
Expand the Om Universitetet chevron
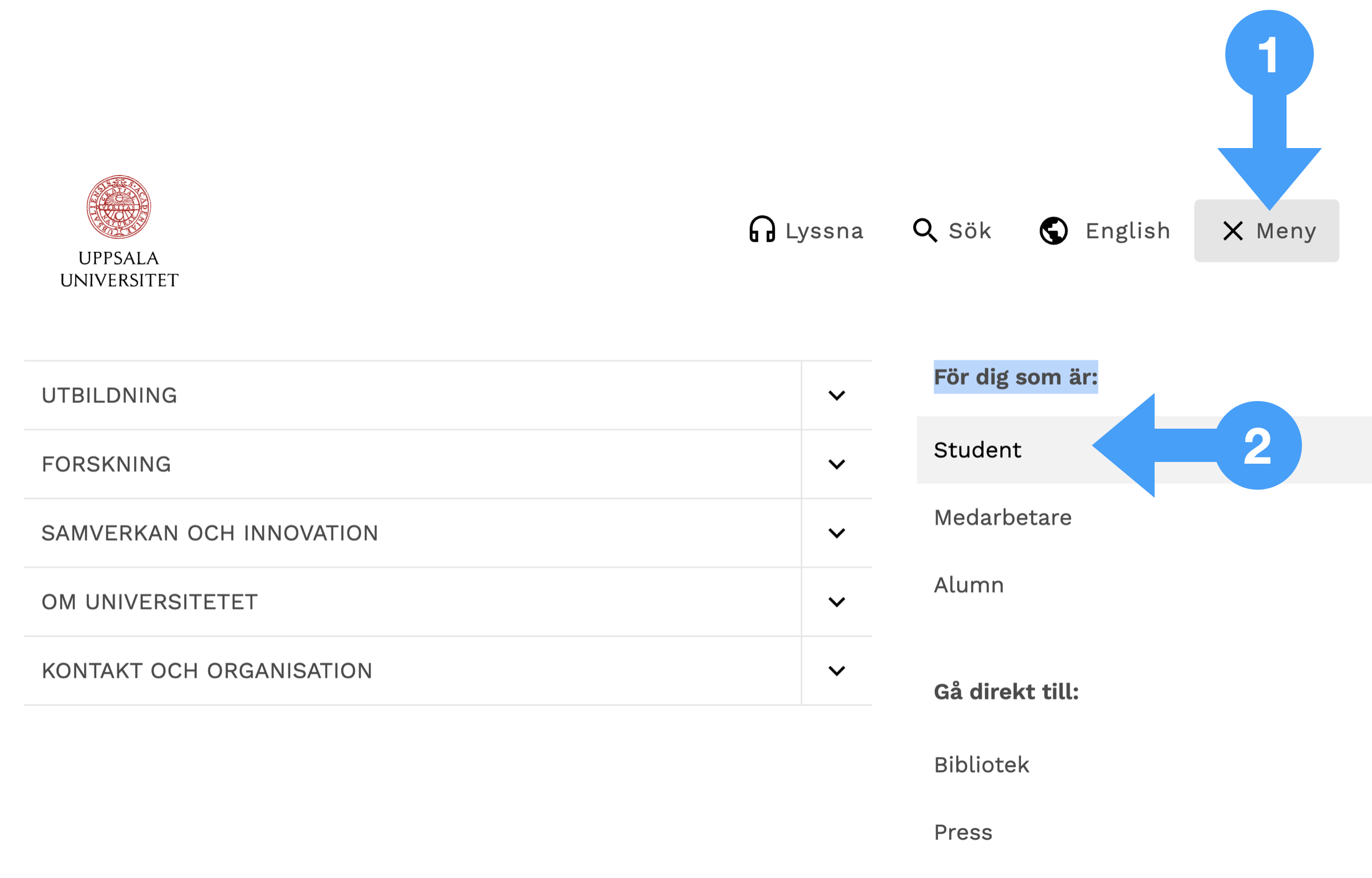click(x=836, y=602)
